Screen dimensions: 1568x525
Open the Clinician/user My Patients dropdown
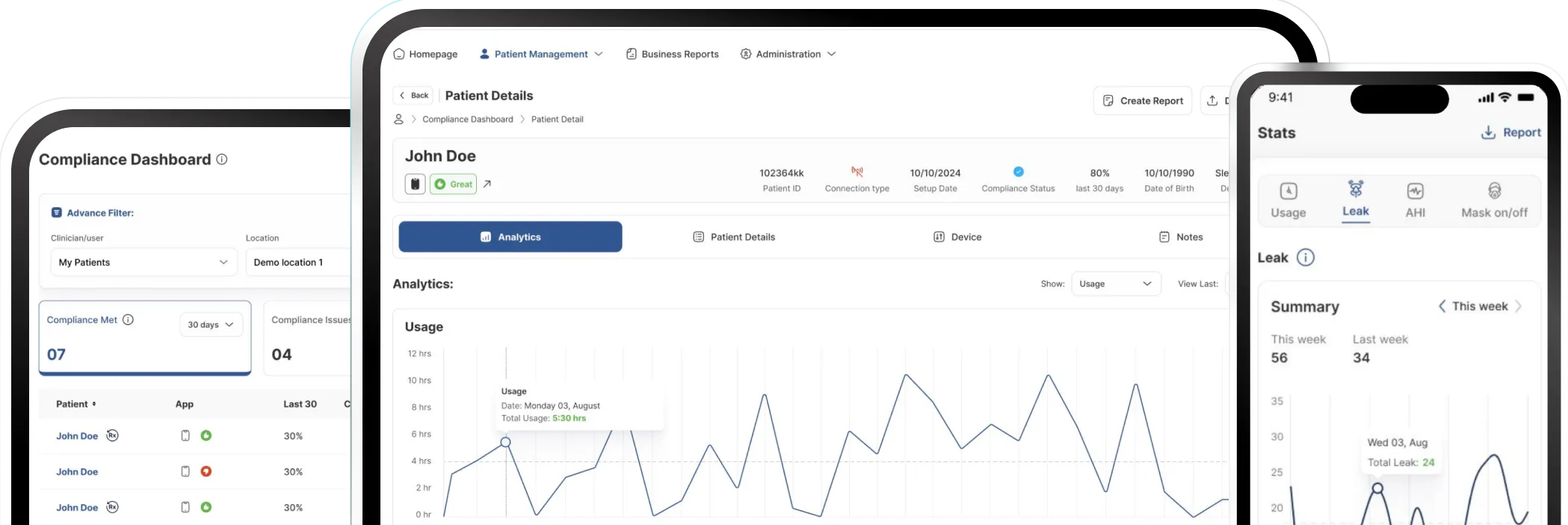tap(143, 262)
